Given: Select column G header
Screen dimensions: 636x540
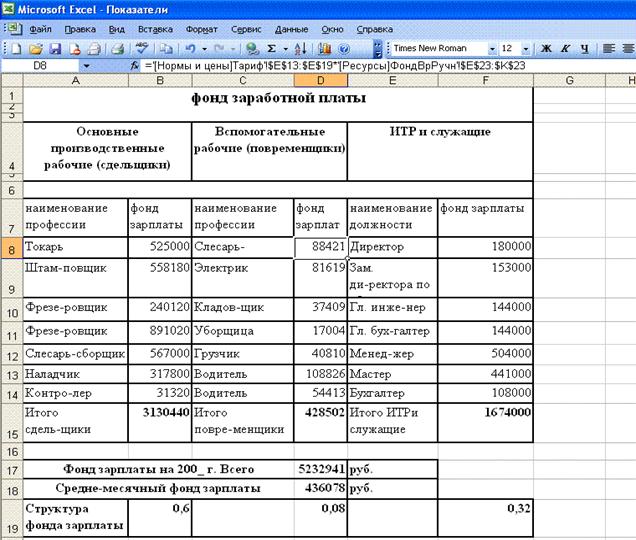Looking at the screenshot, I should coord(569,80).
